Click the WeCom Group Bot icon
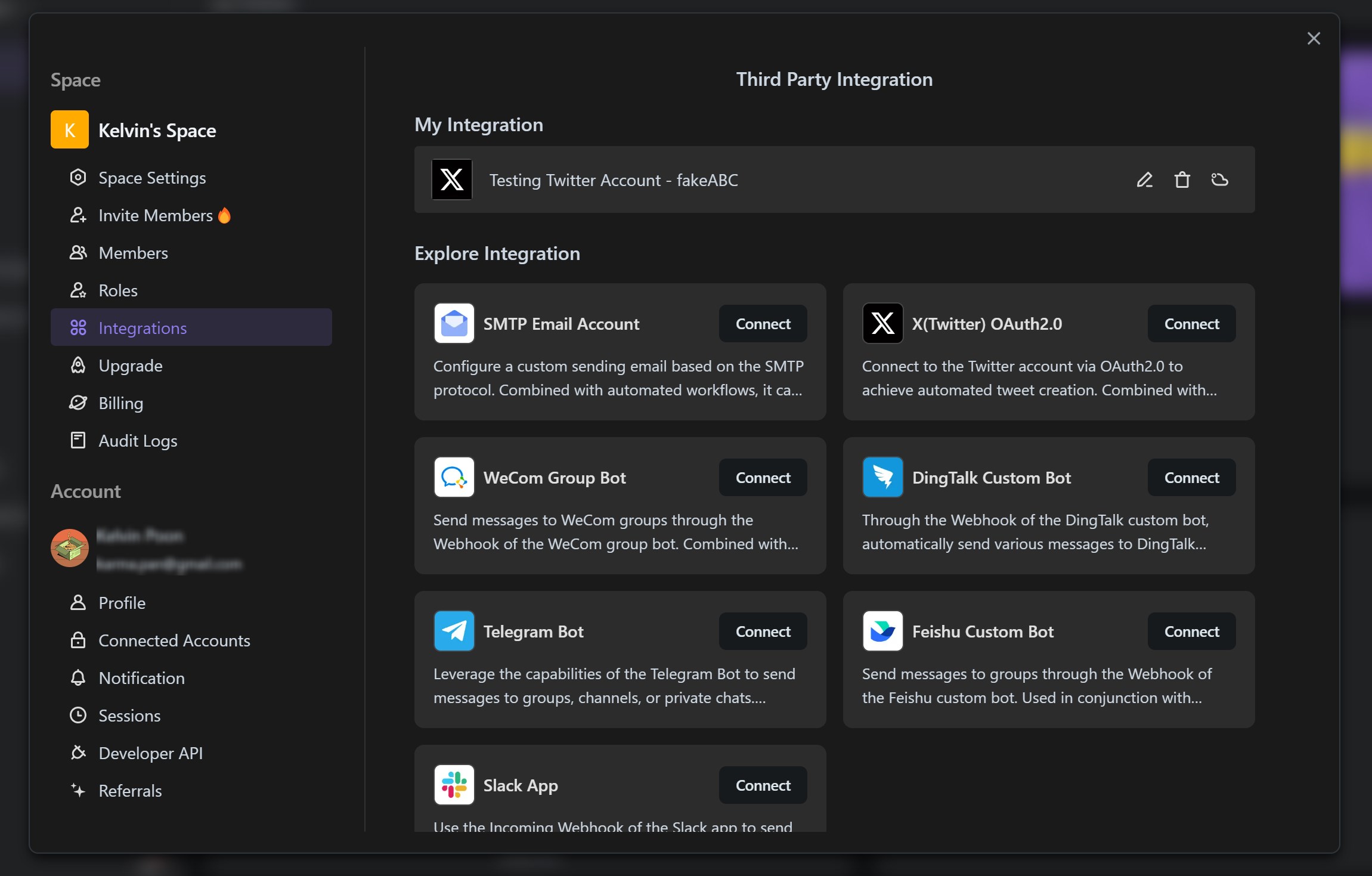 pyautogui.click(x=454, y=477)
